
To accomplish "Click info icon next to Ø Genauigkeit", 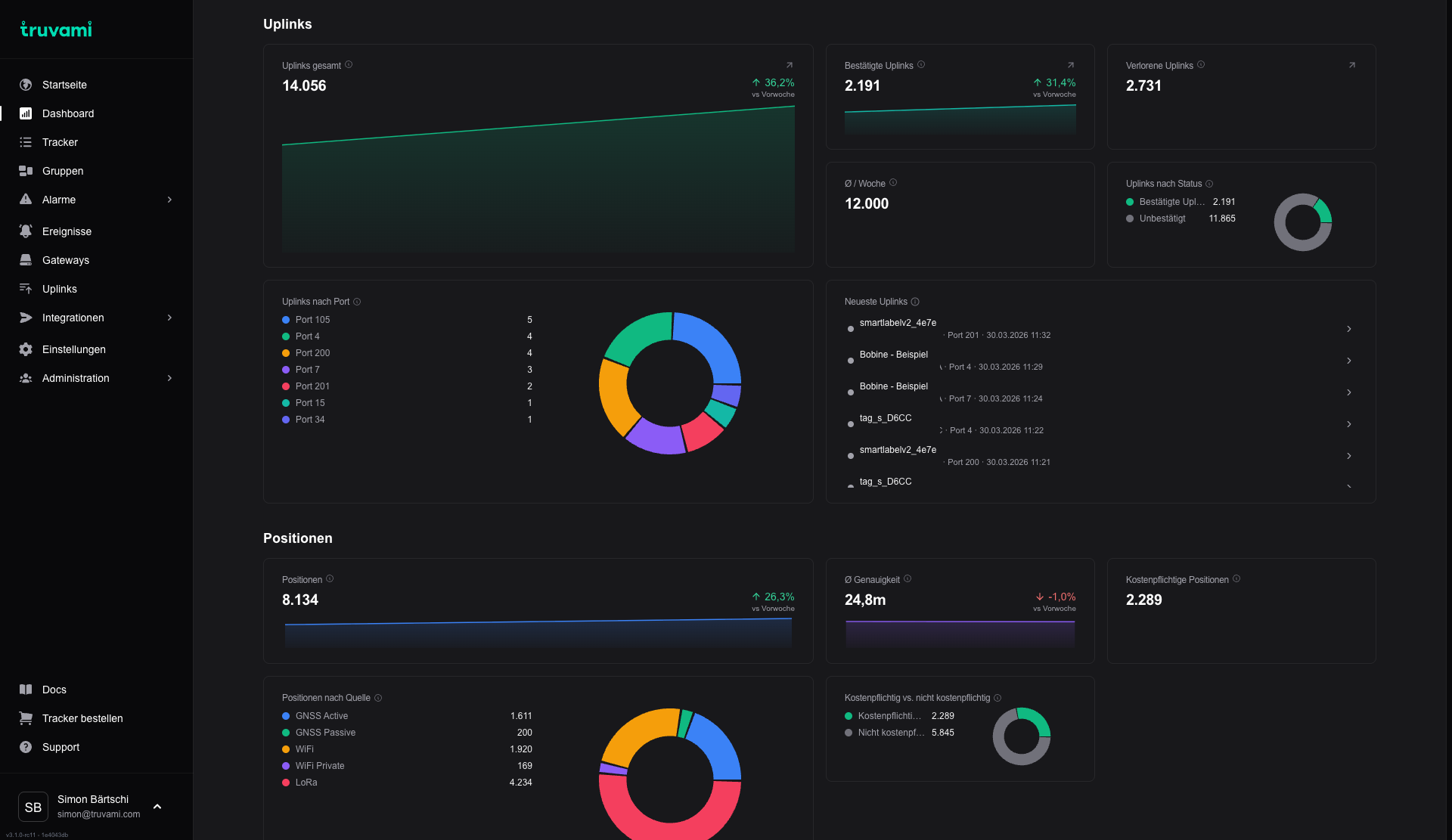I will tap(907, 579).
